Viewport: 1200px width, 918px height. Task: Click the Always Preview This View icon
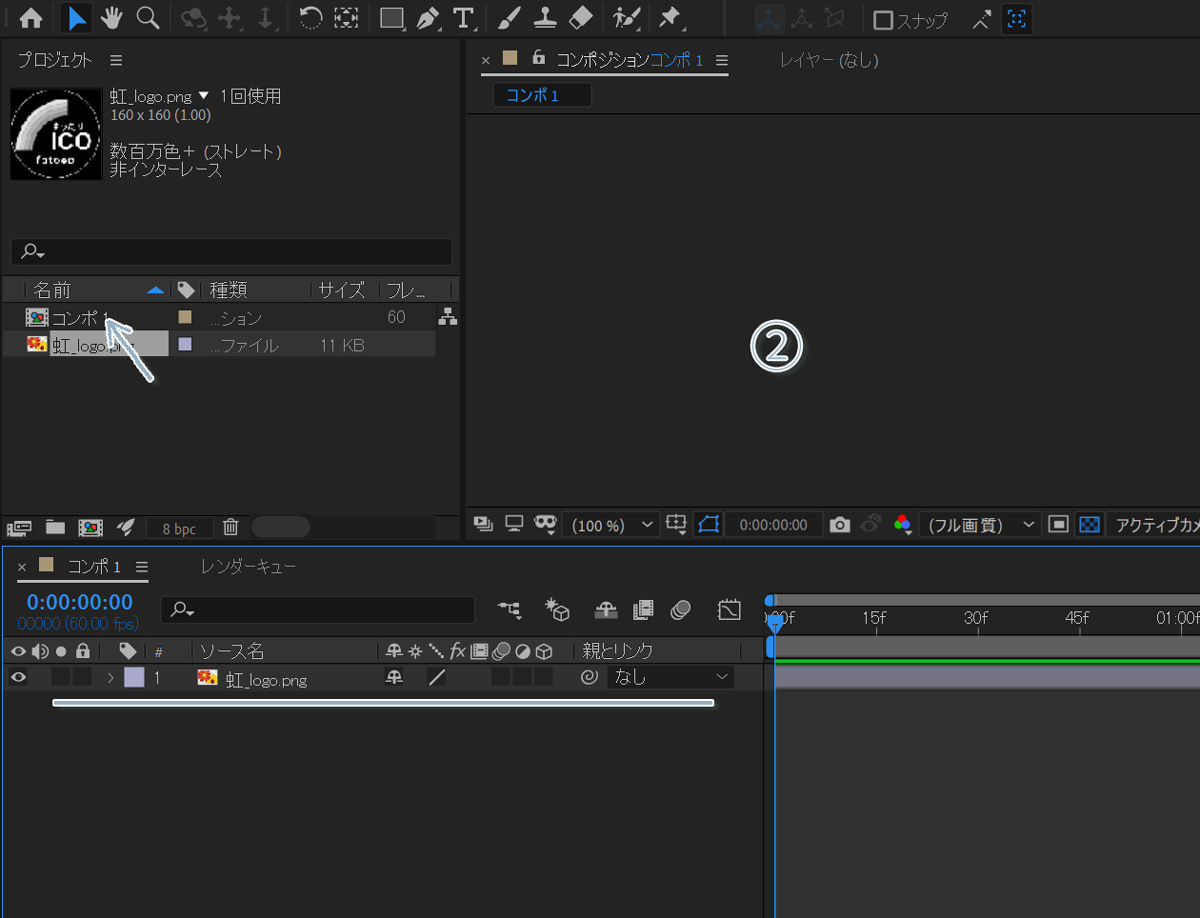point(484,523)
